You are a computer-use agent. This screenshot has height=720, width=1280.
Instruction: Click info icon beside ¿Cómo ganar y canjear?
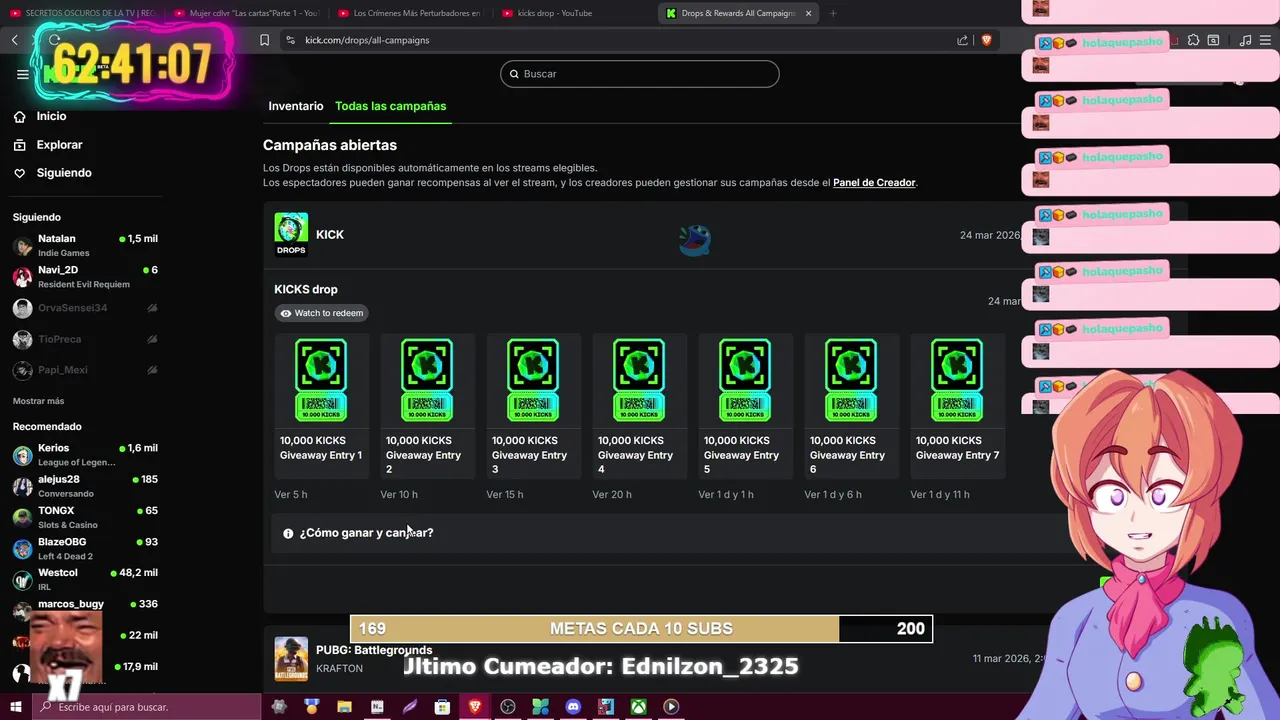click(288, 533)
